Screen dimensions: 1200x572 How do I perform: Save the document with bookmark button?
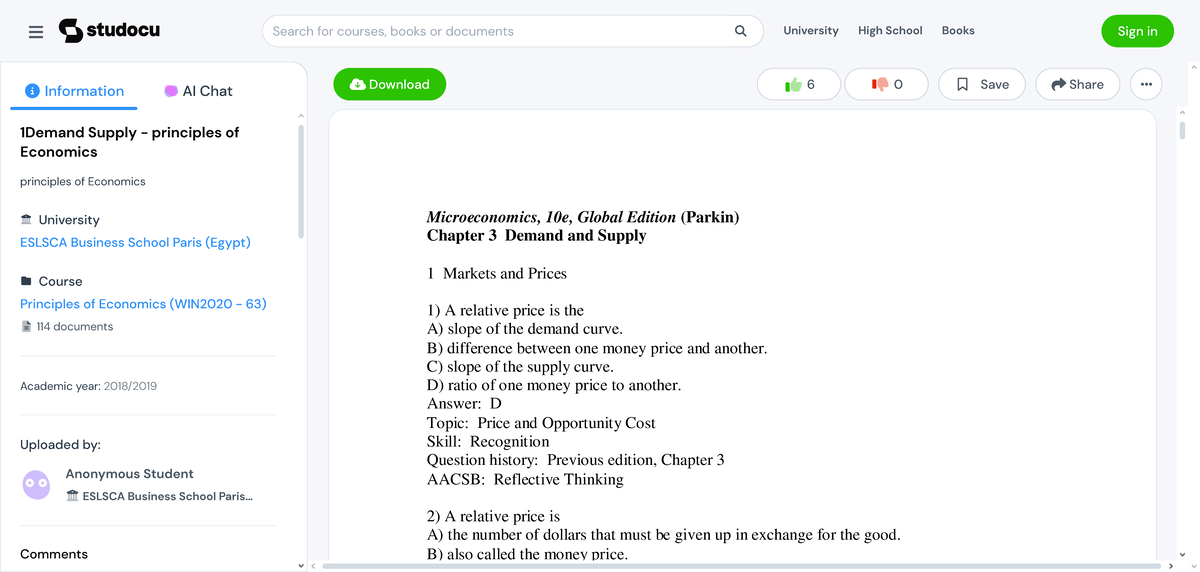point(982,85)
